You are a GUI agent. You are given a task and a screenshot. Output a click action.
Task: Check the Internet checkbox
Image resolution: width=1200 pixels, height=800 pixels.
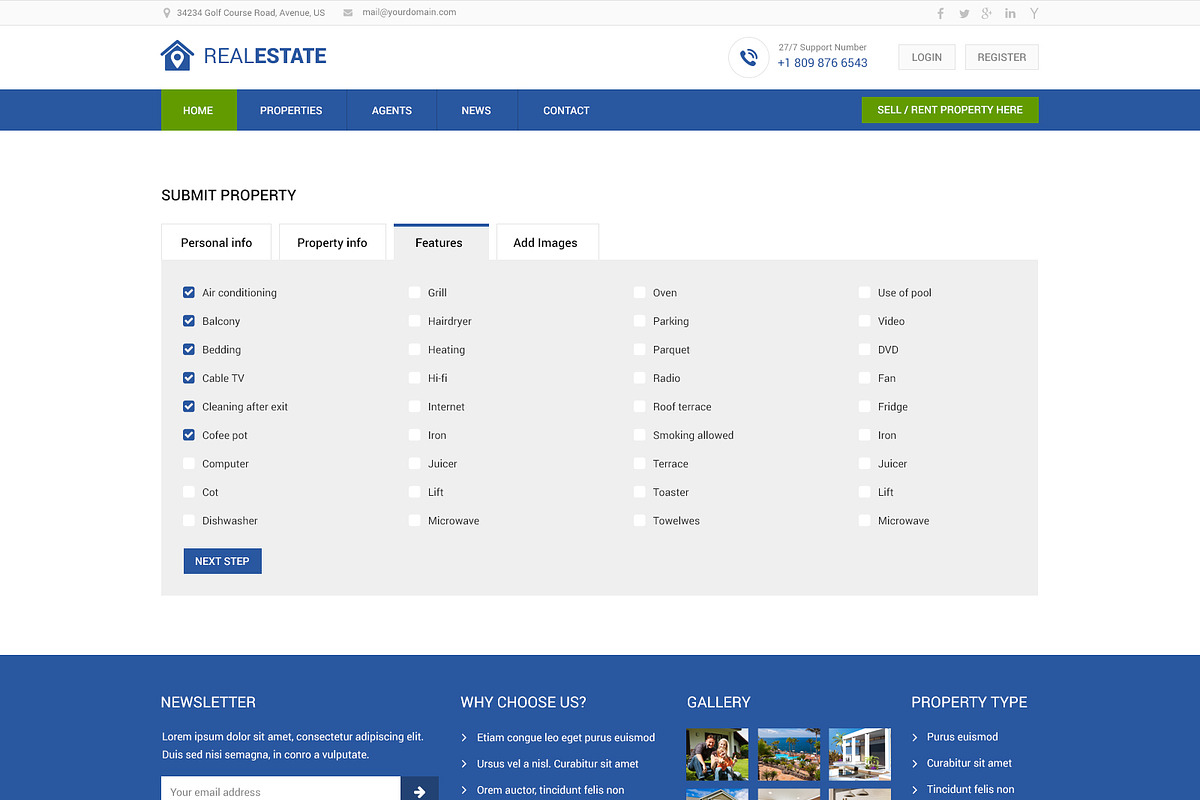(414, 406)
